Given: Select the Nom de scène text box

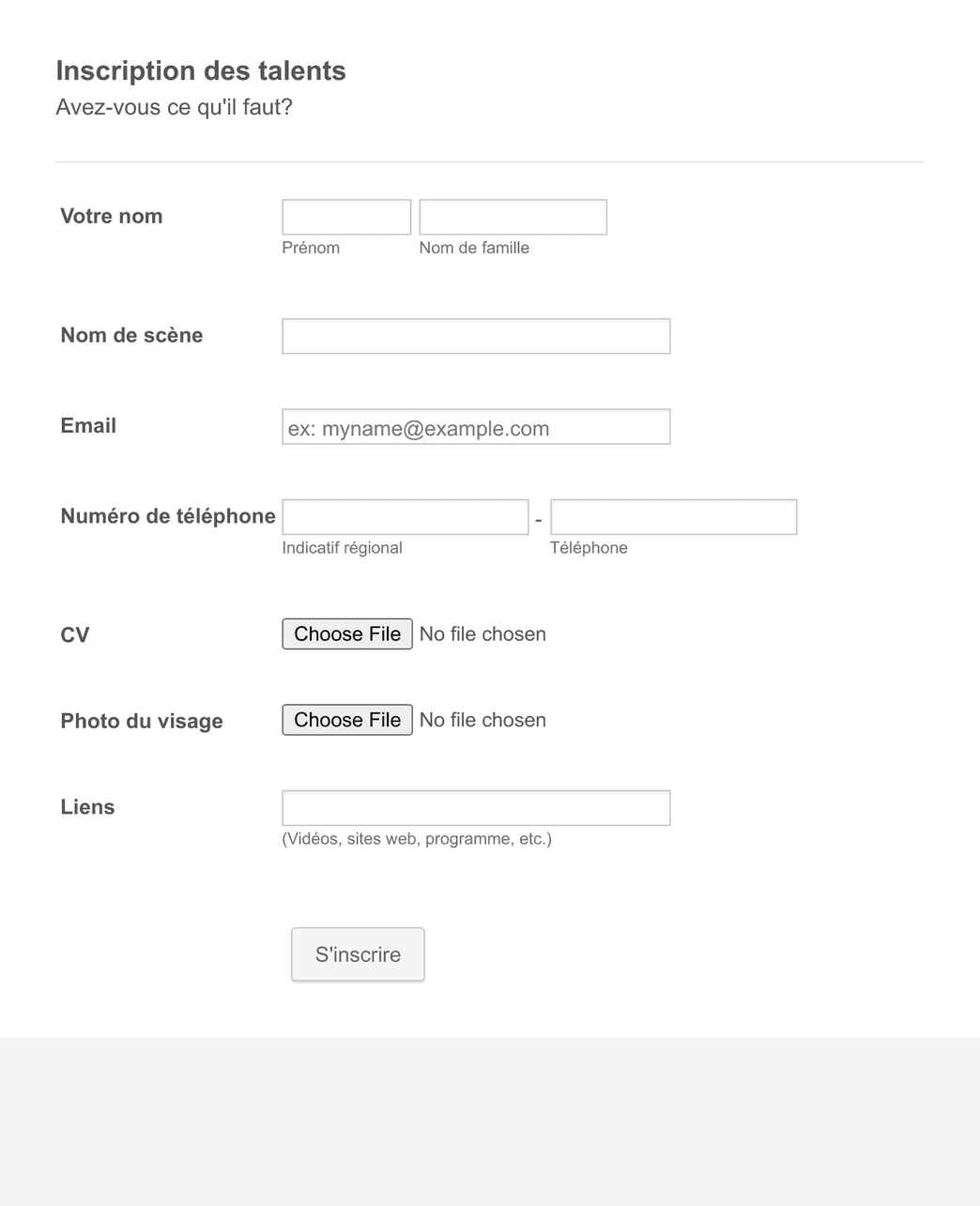Looking at the screenshot, I should (x=475, y=335).
